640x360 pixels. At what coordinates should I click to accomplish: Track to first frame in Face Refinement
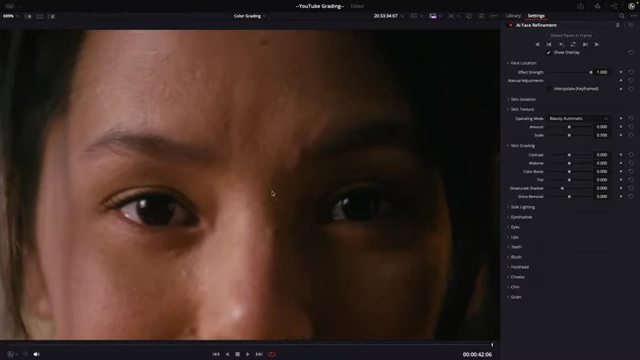pos(549,44)
